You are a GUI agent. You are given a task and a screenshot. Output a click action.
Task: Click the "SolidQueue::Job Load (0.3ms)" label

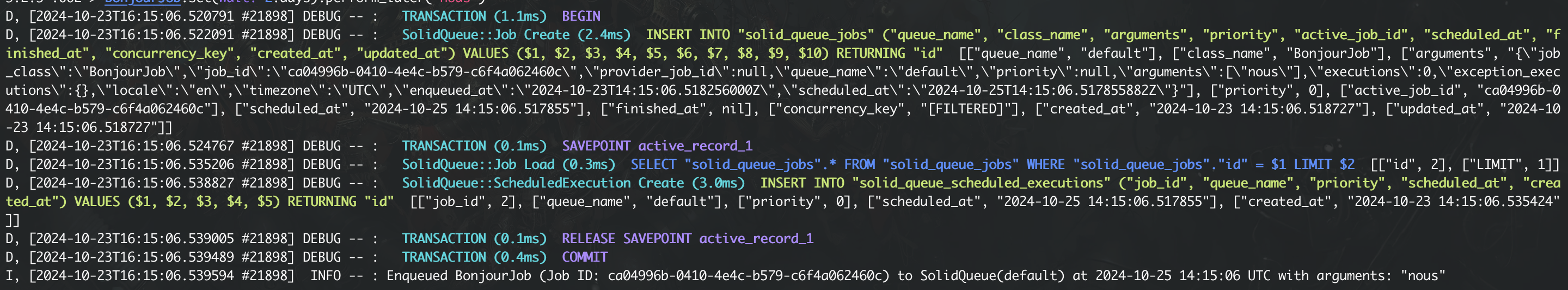509,165
